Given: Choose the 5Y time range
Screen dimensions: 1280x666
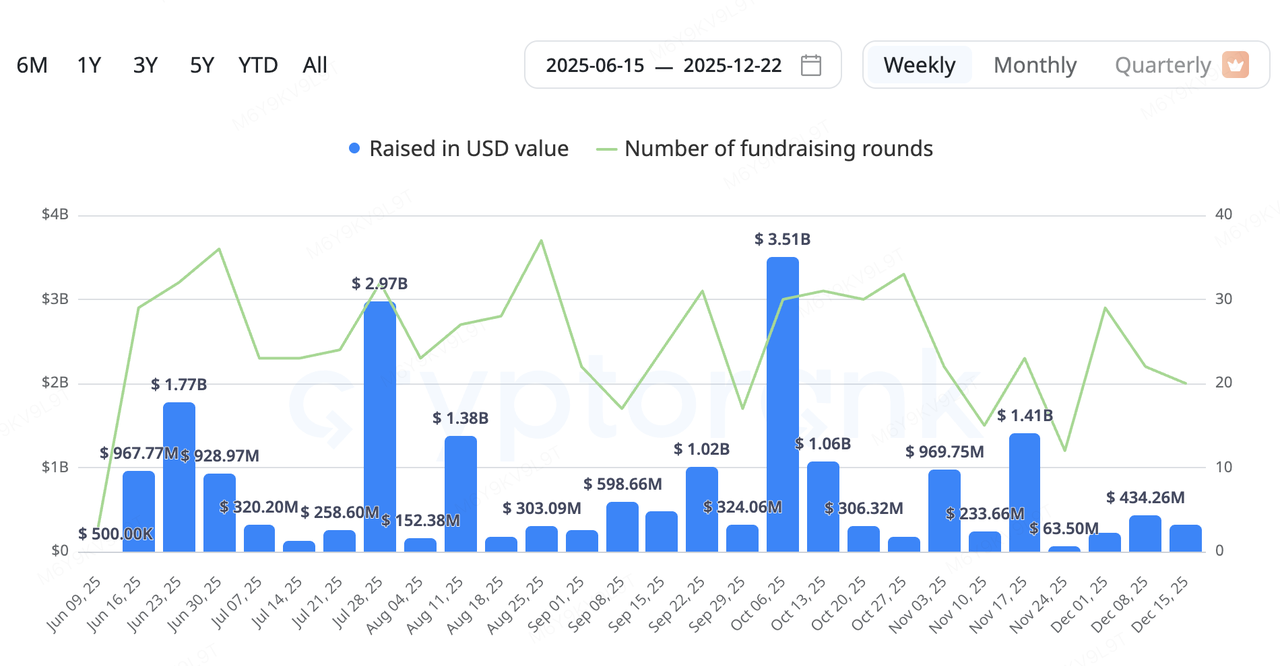Looking at the screenshot, I should click(x=202, y=65).
